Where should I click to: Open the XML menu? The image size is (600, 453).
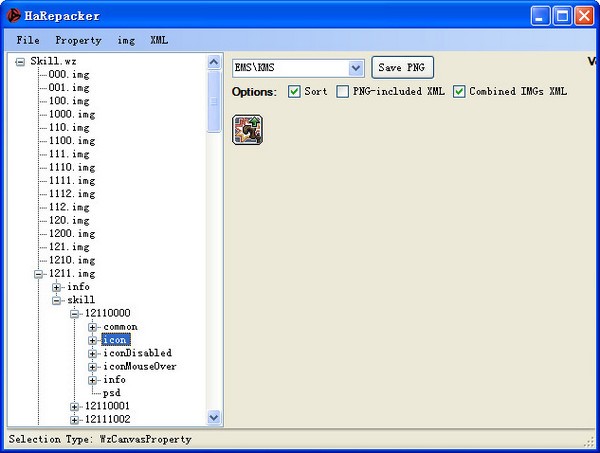[x=159, y=40]
